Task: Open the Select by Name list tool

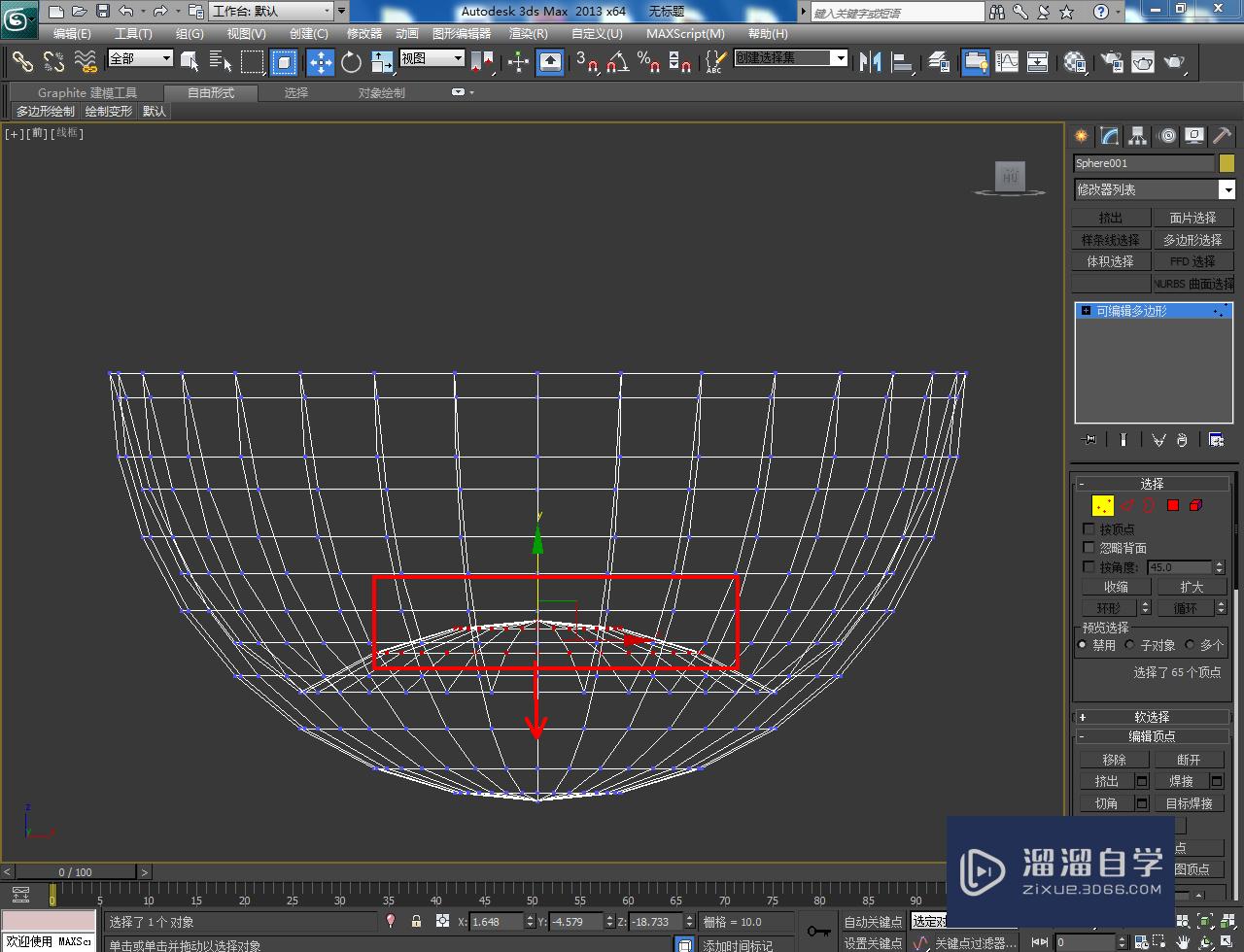Action: tap(221, 62)
